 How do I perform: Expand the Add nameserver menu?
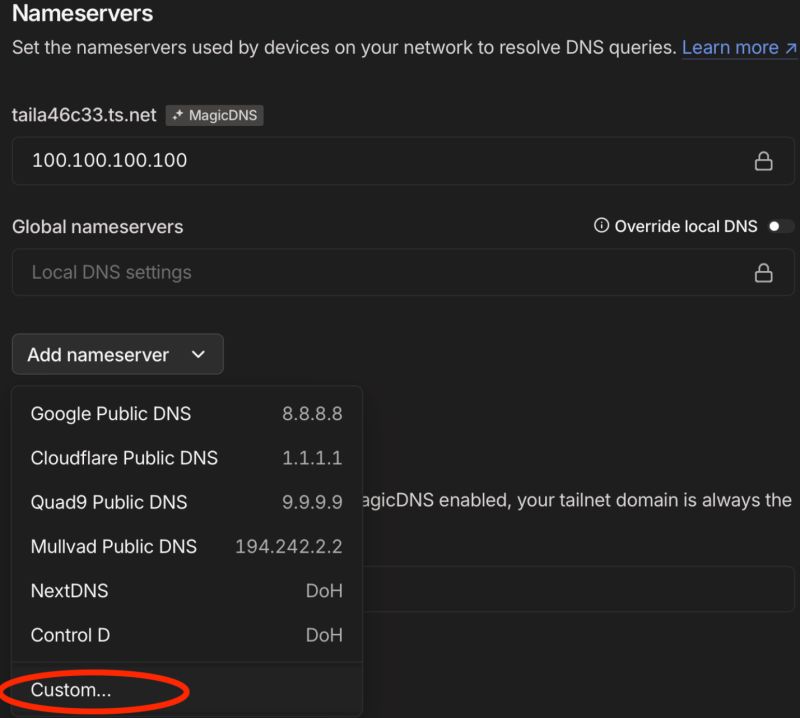pyautogui.click(x=117, y=354)
